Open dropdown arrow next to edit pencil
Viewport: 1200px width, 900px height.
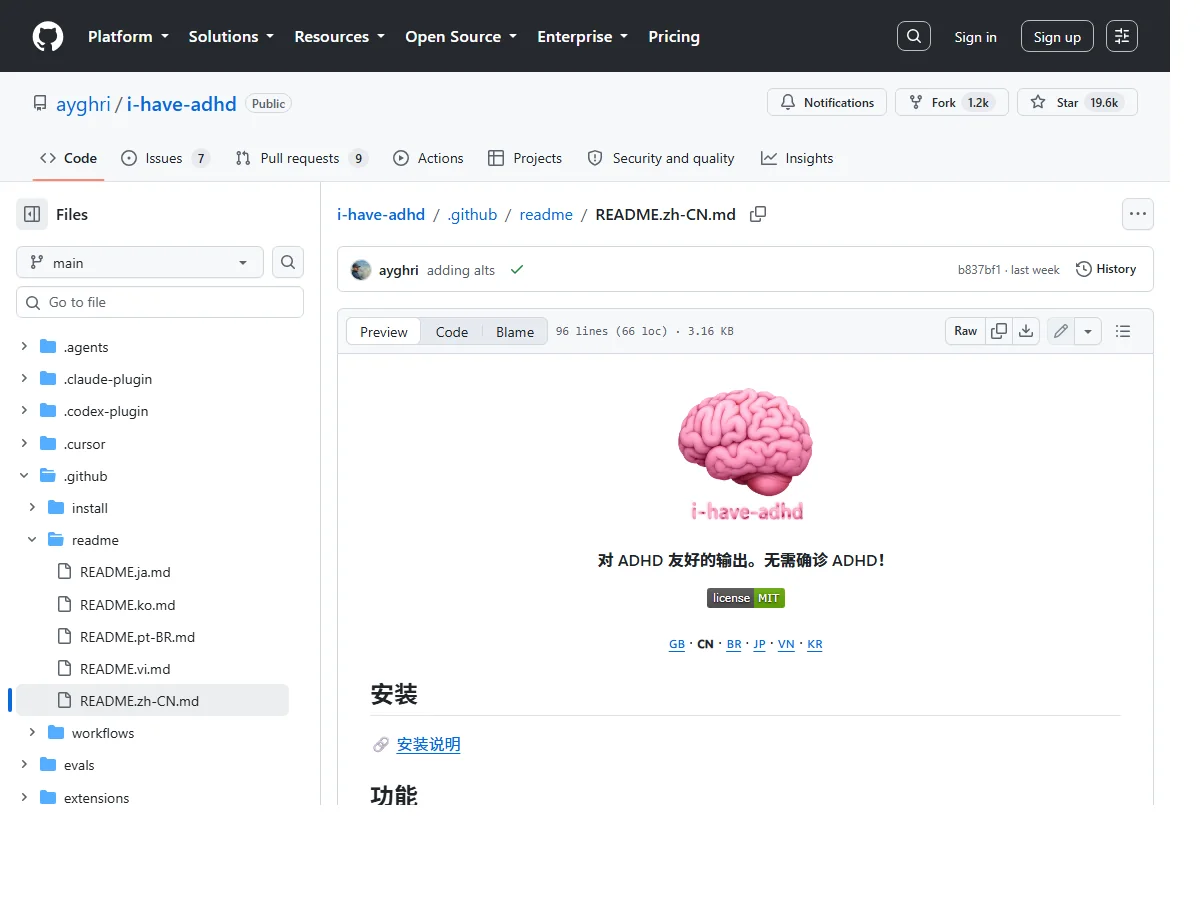1088,331
